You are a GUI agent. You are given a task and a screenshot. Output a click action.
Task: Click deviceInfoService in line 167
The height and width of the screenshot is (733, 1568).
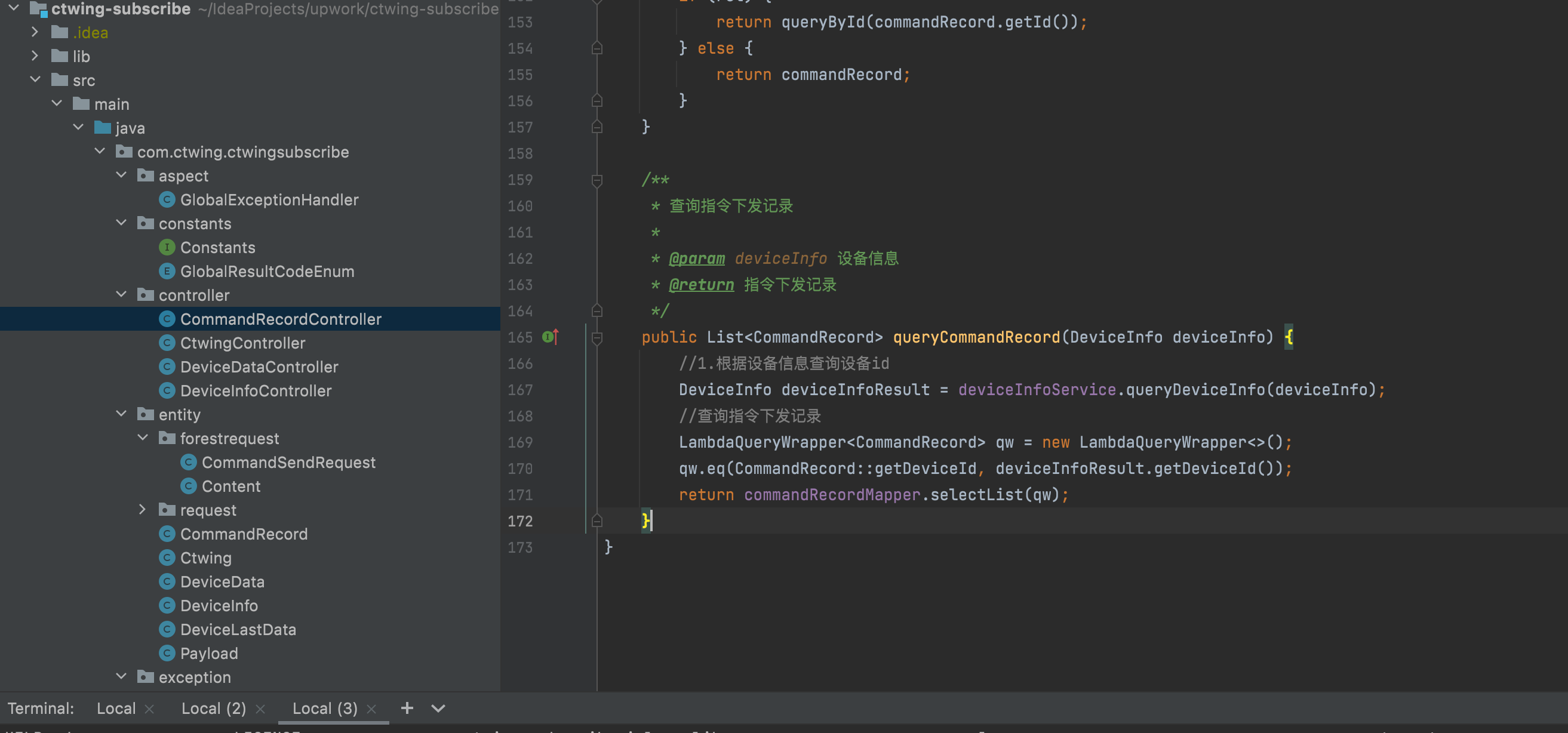pyautogui.click(x=1037, y=390)
